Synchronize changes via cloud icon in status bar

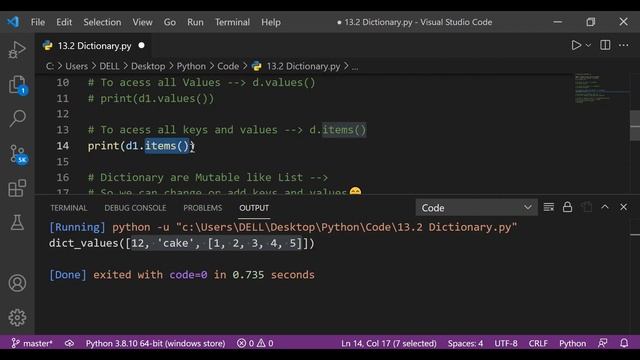click(69, 343)
